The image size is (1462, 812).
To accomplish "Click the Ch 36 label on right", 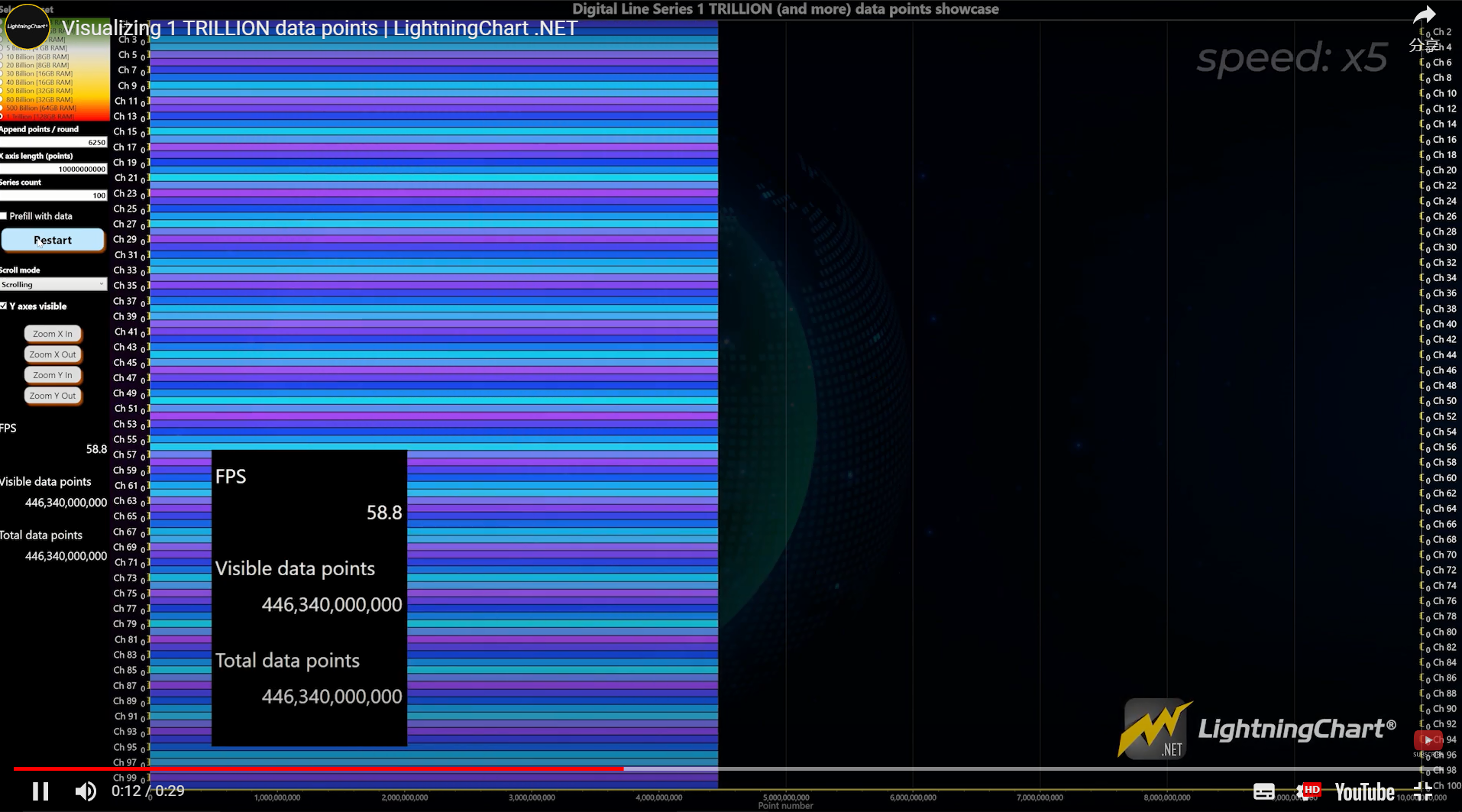I will pos(1444,293).
